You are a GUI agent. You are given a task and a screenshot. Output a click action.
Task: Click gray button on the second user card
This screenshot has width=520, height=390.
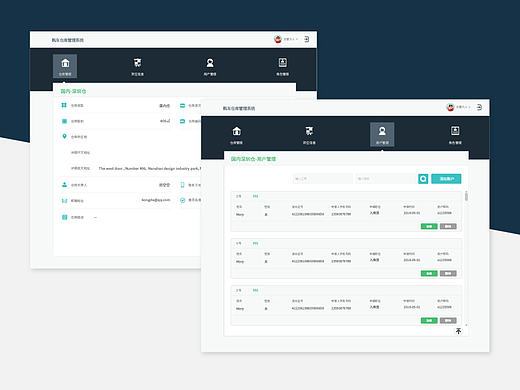pos(448,273)
